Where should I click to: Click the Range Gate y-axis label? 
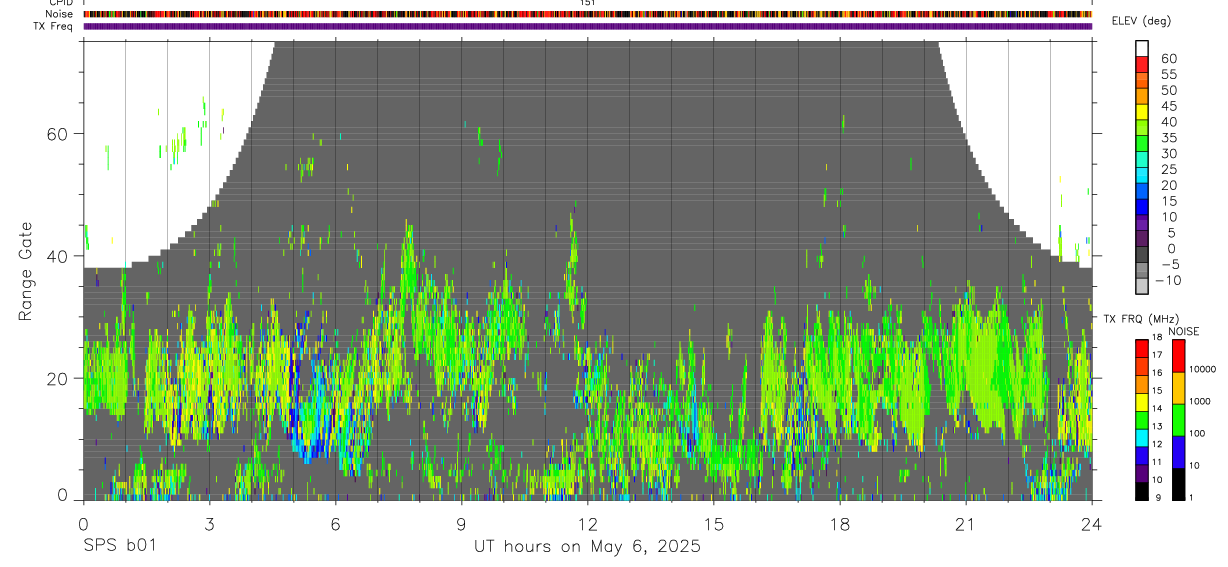click(x=26, y=271)
